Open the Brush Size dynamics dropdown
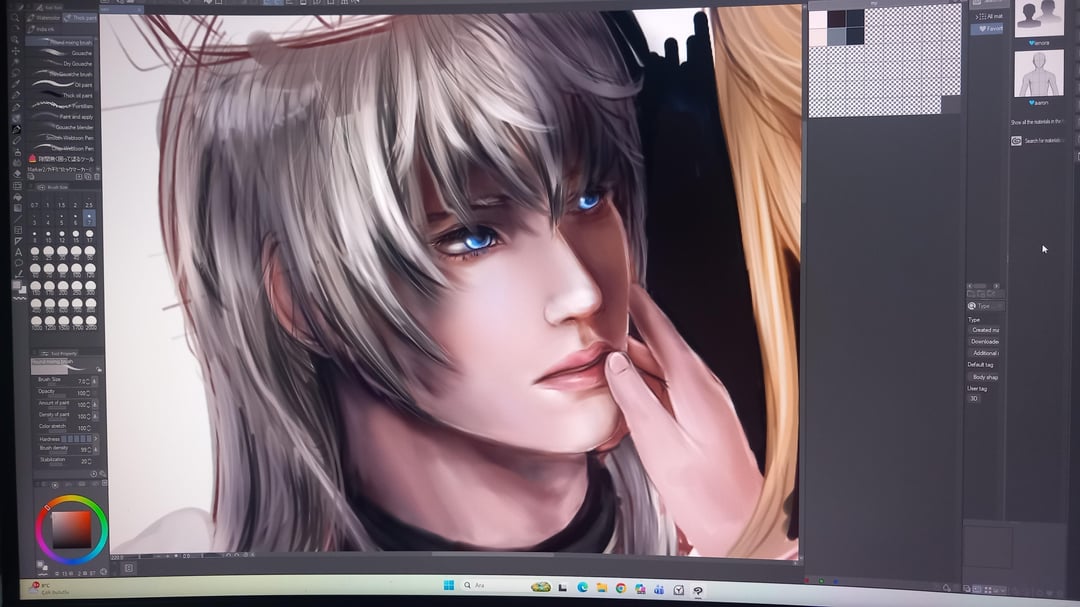1080x607 pixels. [x=97, y=381]
